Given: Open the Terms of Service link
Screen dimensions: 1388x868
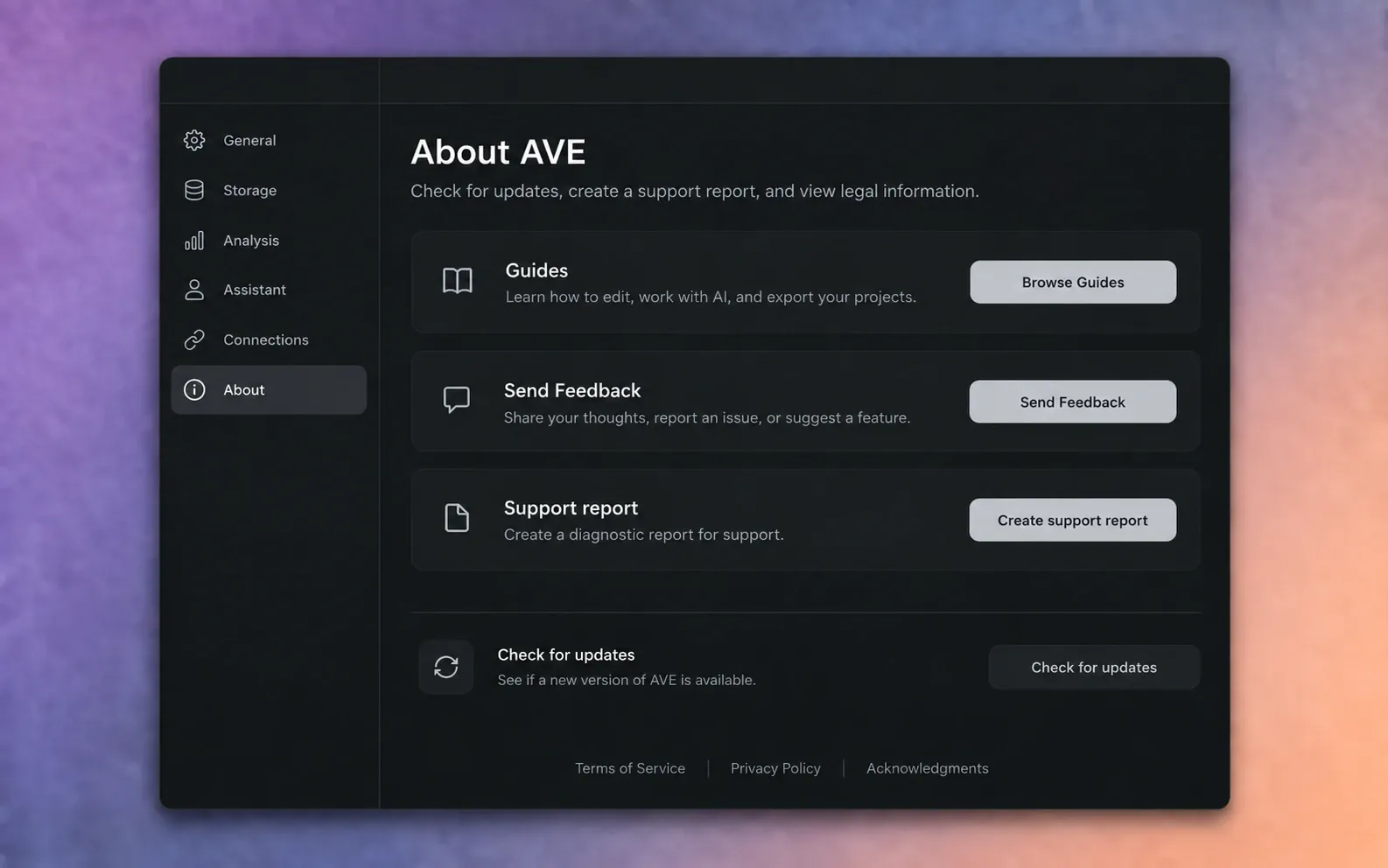Looking at the screenshot, I should (x=630, y=768).
